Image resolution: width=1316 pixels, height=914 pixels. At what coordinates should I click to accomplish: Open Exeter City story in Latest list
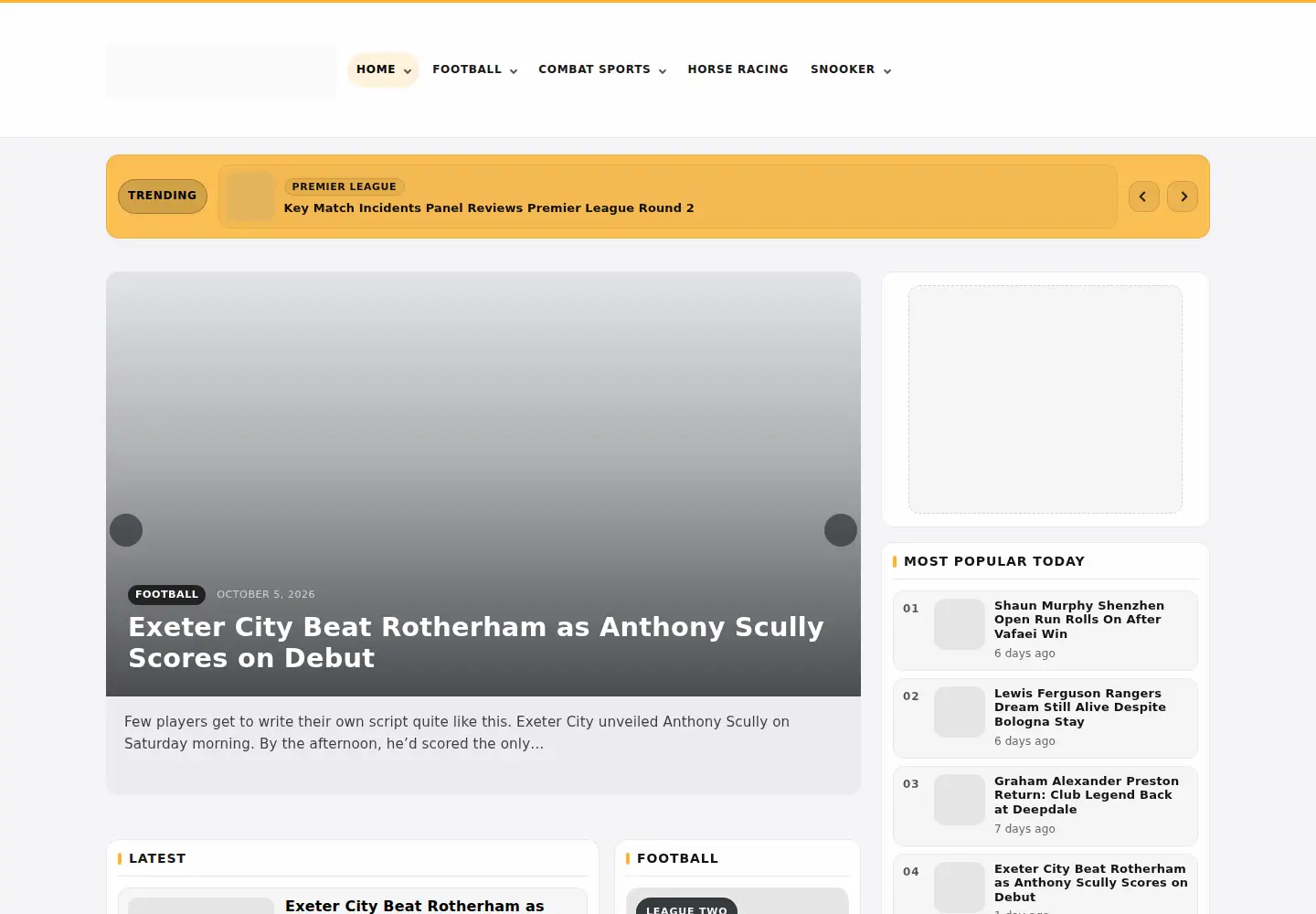click(415, 906)
